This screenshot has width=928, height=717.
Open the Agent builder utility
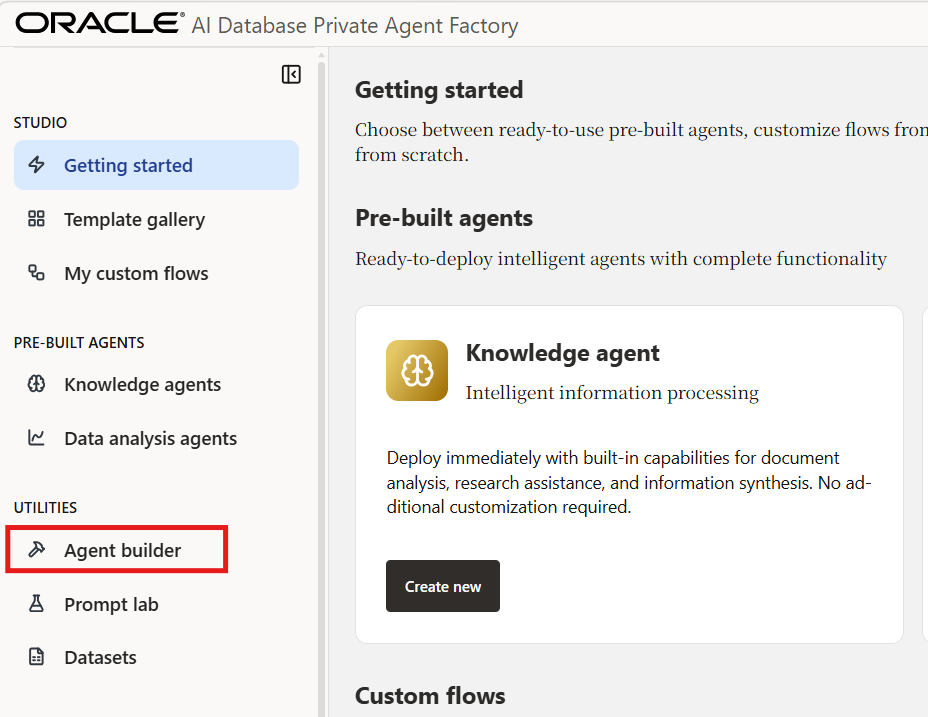tap(123, 551)
